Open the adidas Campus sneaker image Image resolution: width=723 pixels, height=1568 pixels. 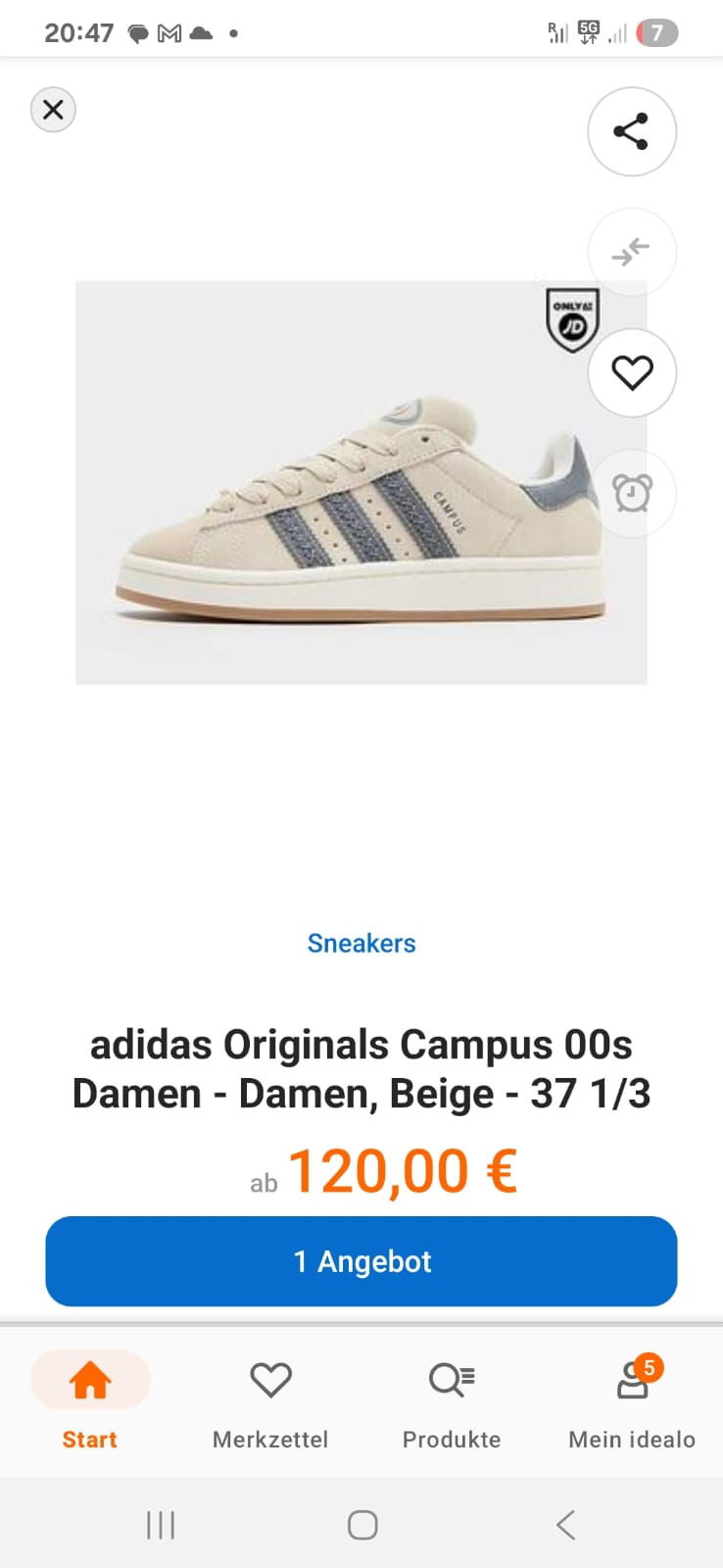point(361,482)
